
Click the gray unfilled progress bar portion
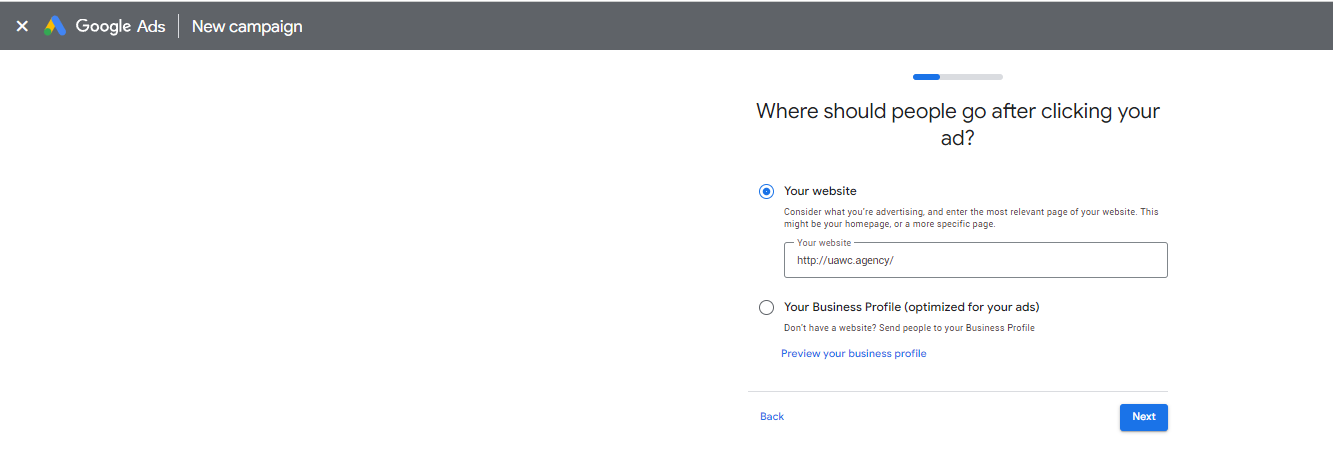tap(971, 77)
